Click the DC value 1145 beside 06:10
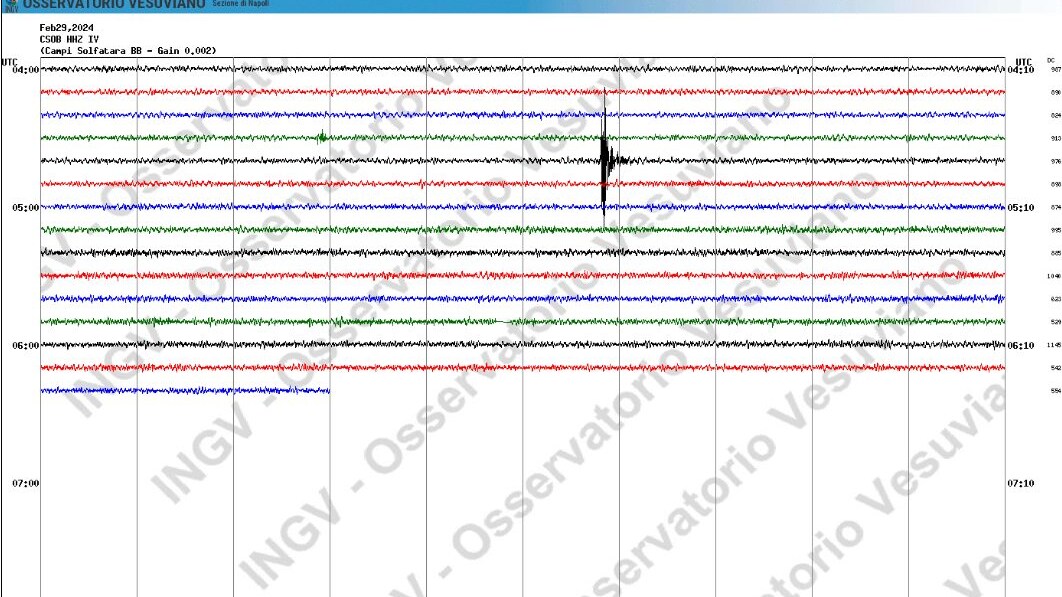1062x597 pixels. pyautogui.click(x=1054, y=345)
